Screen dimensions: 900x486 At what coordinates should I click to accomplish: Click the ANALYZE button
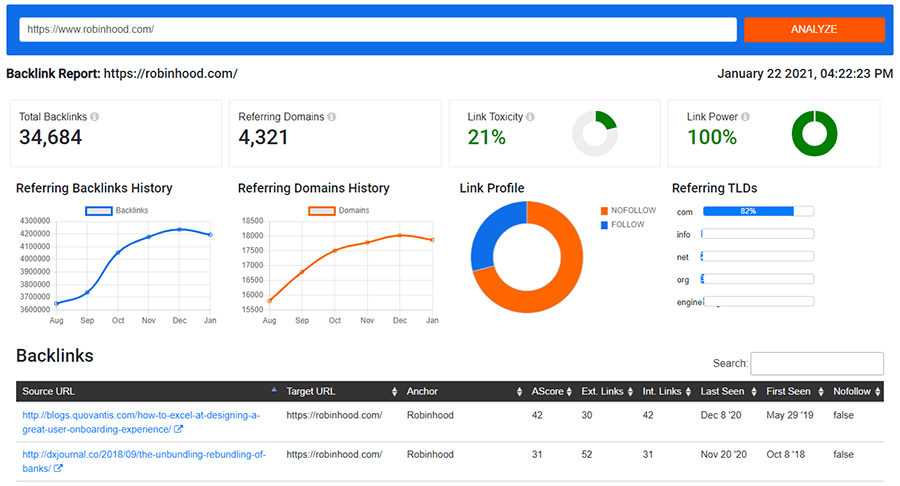click(814, 29)
